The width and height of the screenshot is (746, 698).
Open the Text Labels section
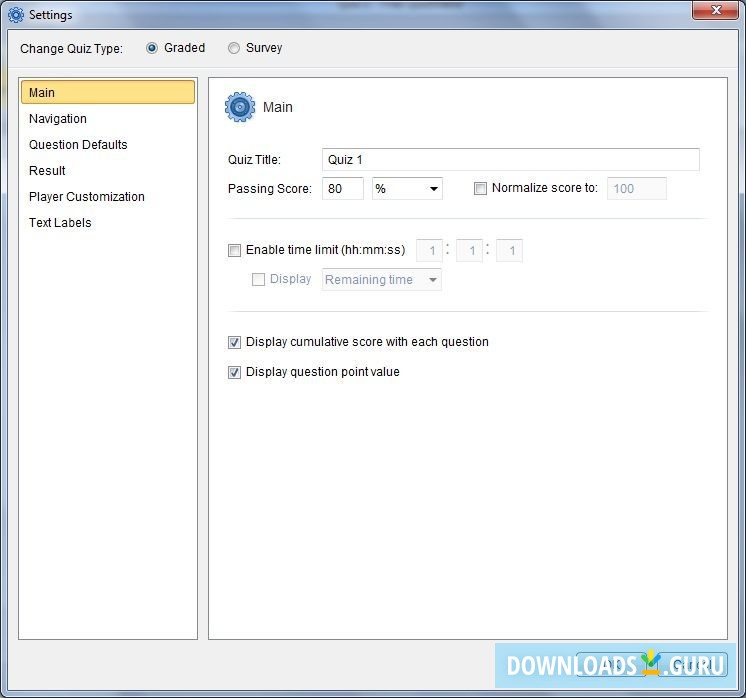pos(108,223)
